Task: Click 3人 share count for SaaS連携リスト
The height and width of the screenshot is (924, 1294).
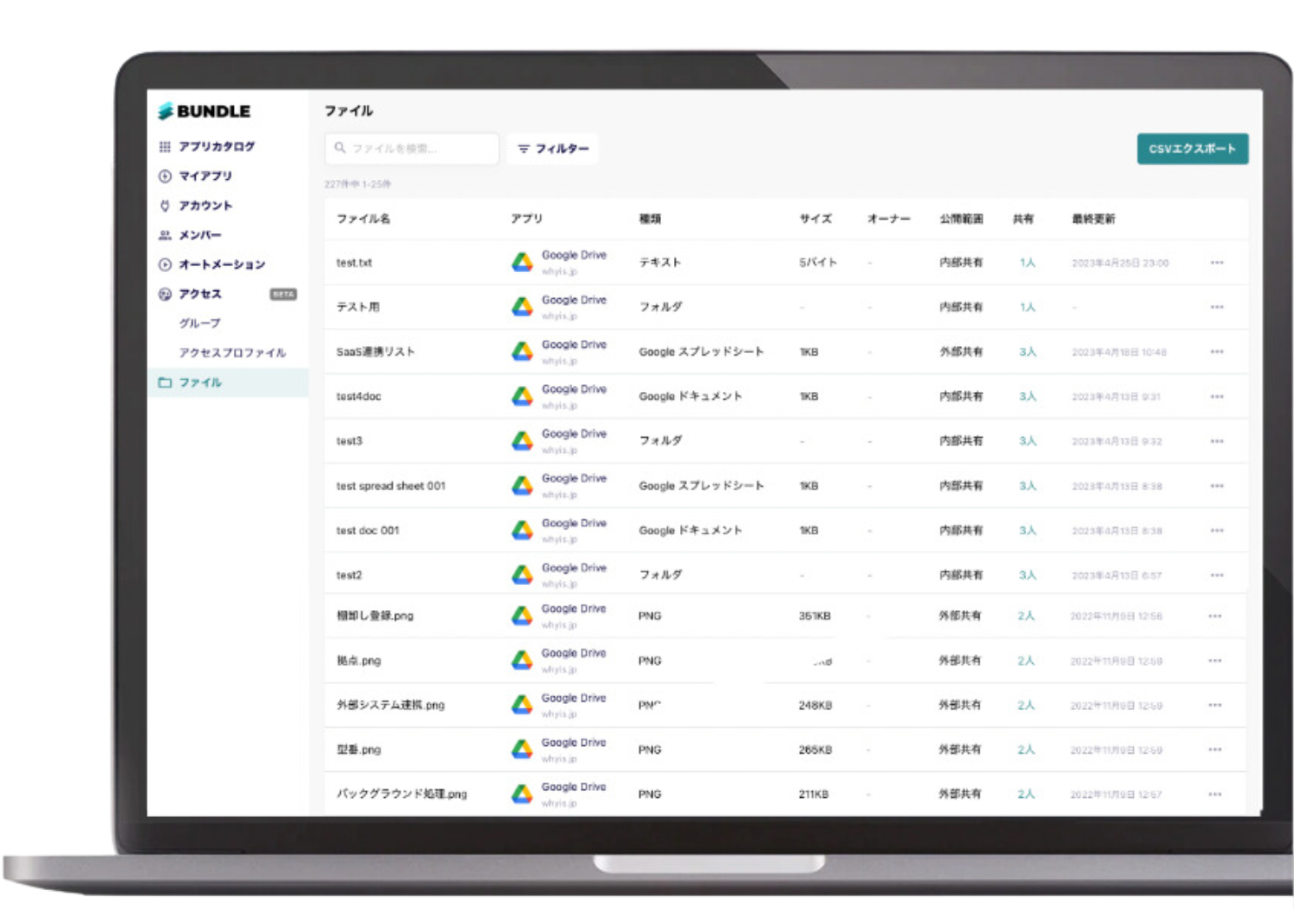Action: click(x=1027, y=352)
